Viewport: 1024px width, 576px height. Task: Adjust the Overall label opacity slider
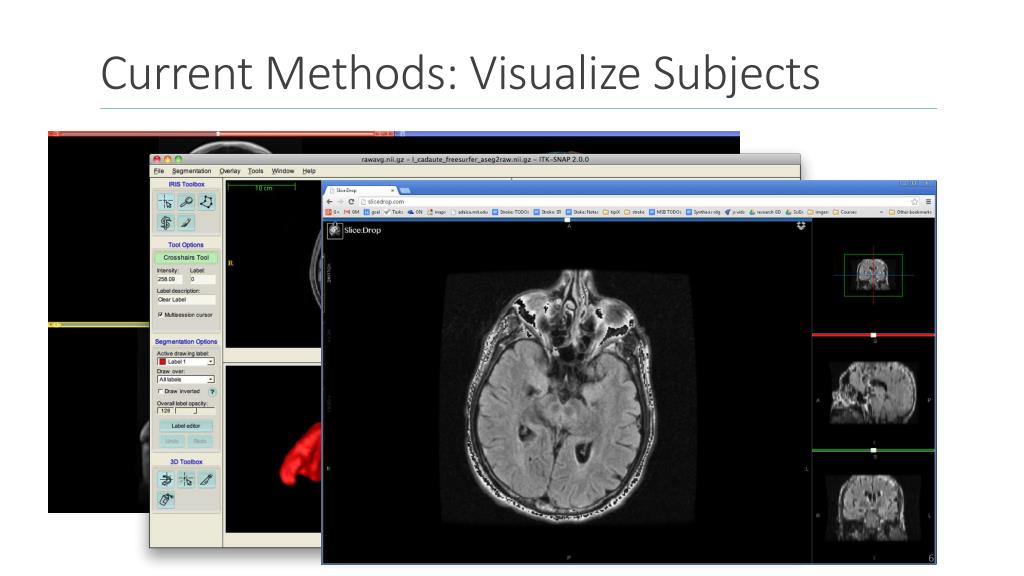pyautogui.click(x=195, y=411)
